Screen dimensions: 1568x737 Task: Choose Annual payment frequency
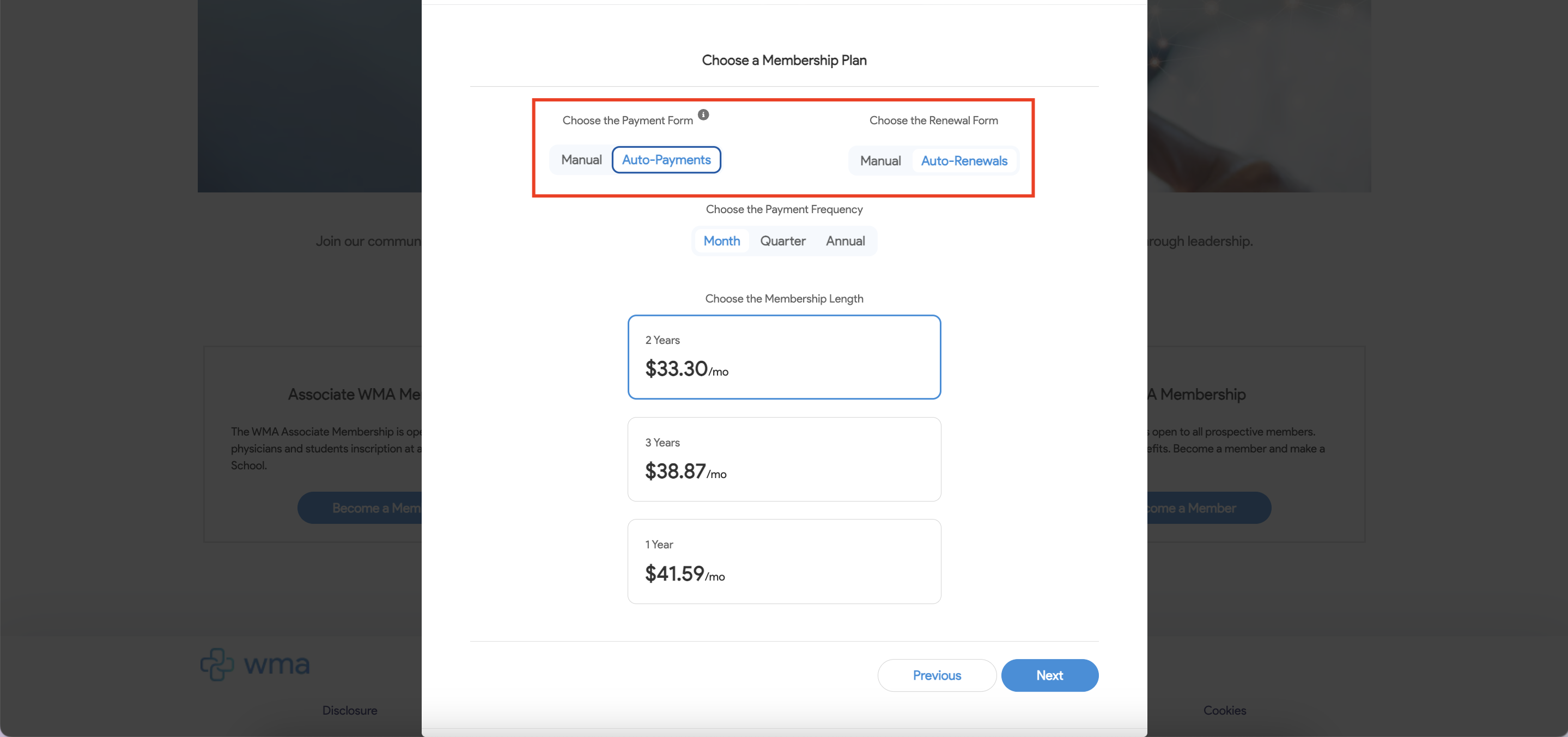click(844, 240)
